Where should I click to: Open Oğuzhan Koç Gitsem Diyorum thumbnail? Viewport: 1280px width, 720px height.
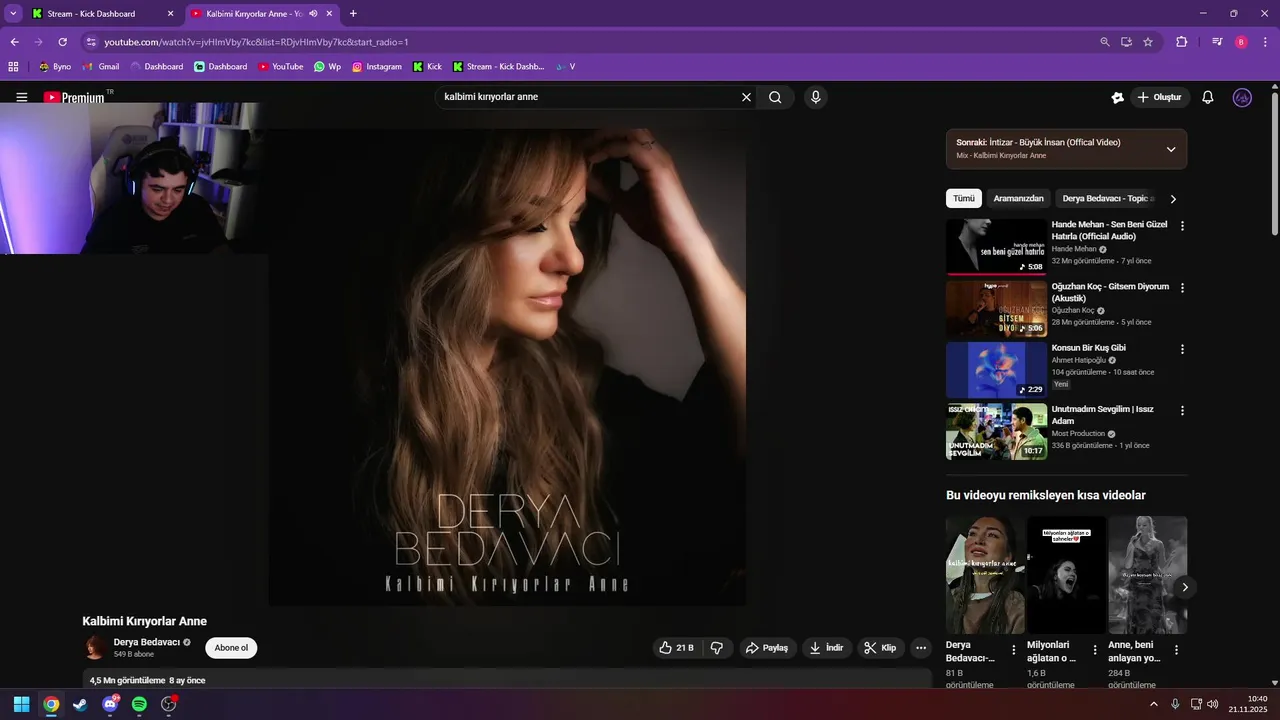tap(996, 308)
